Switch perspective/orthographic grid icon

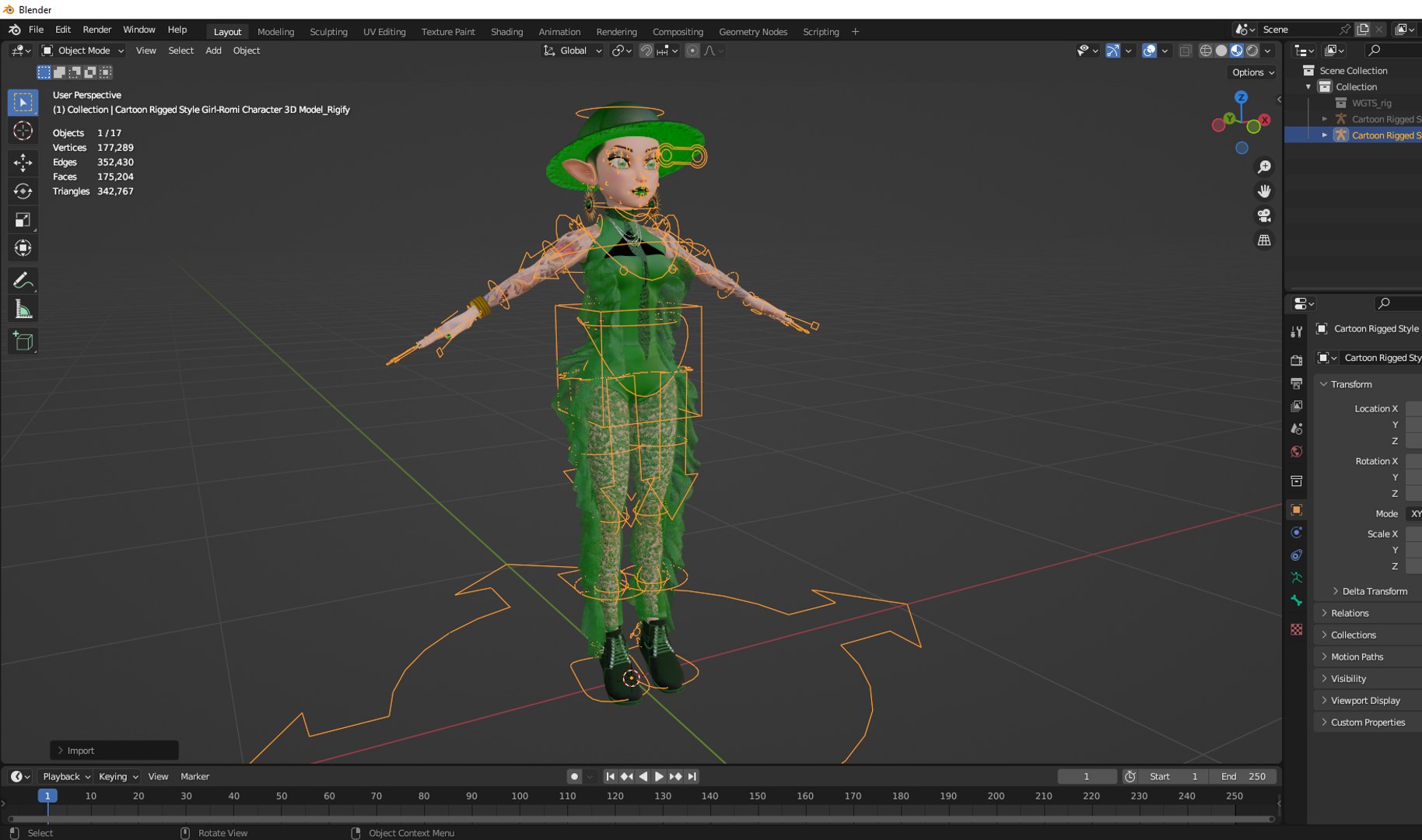pyautogui.click(x=1264, y=240)
